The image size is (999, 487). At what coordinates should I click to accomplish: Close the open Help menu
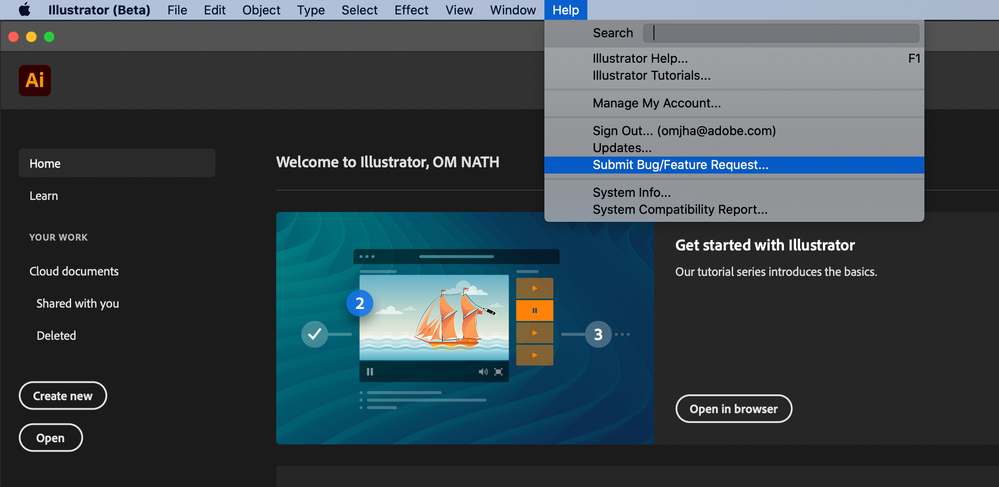(x=566, y=10)
